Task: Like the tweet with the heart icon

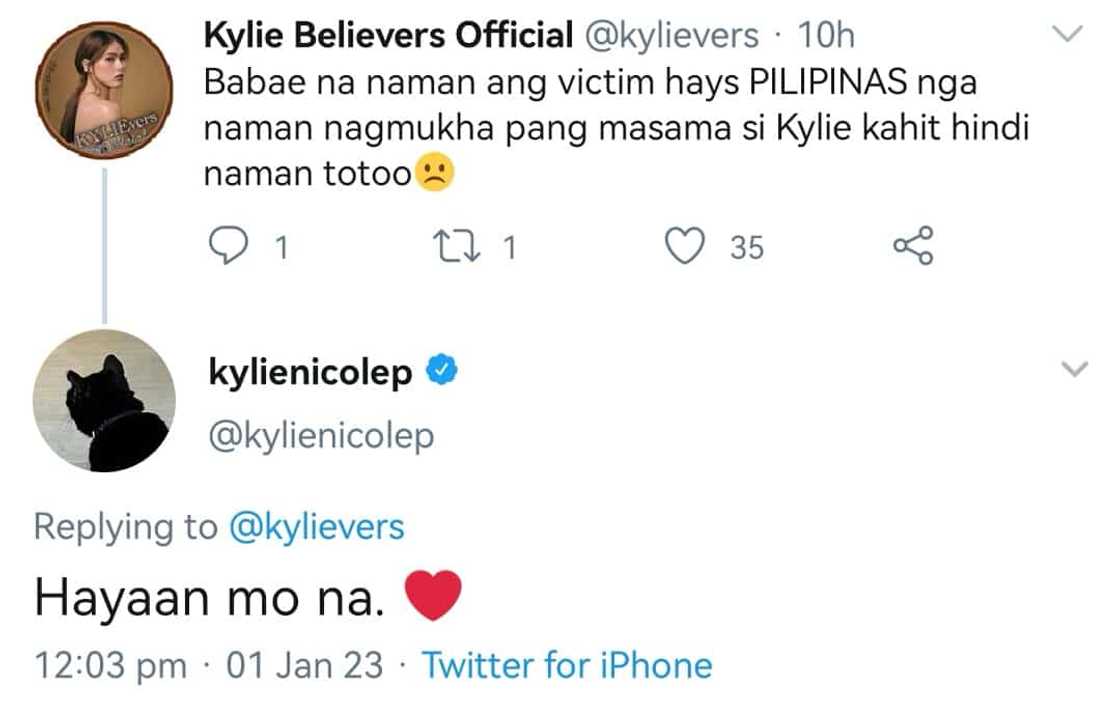Action: 686,246
